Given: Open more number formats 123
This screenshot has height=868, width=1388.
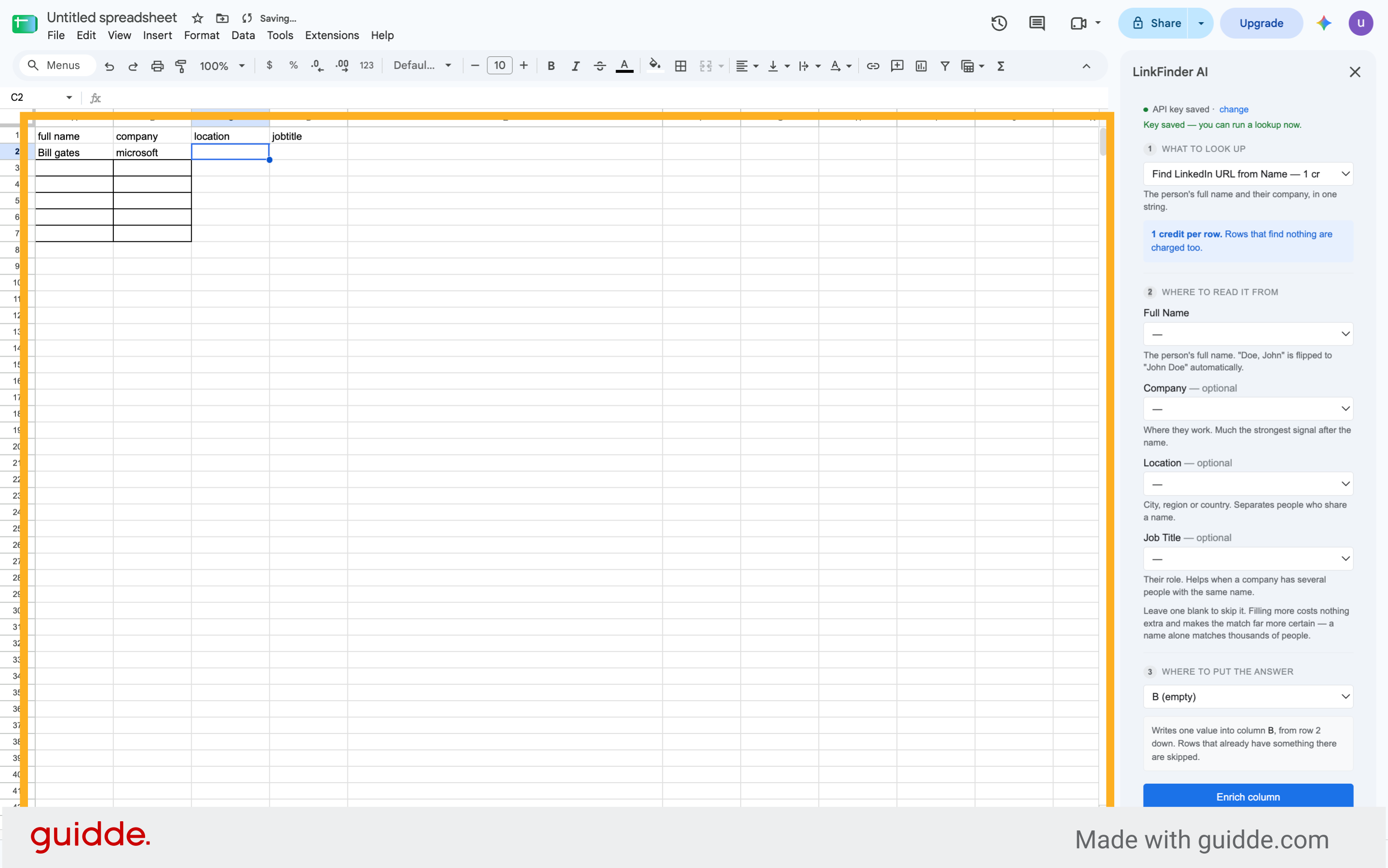Looking at the screenshot, I should [367, 66].
